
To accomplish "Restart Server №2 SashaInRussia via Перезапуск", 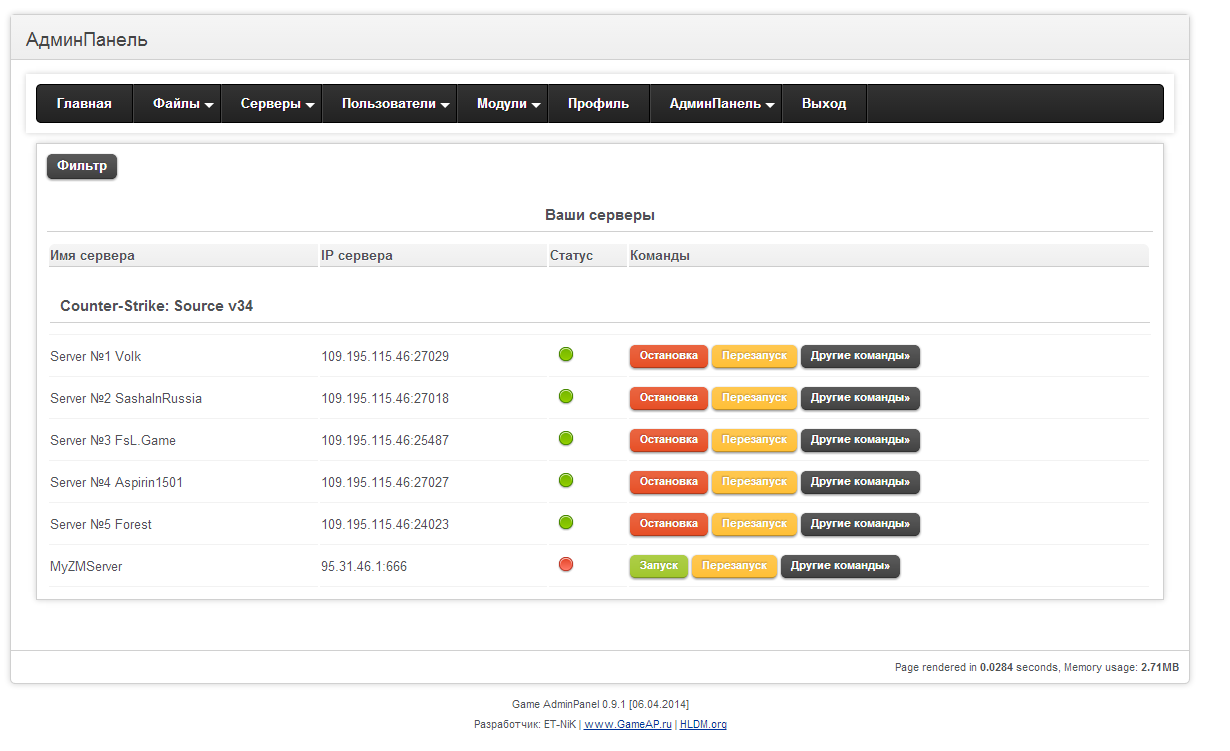I will coord(754,398).
